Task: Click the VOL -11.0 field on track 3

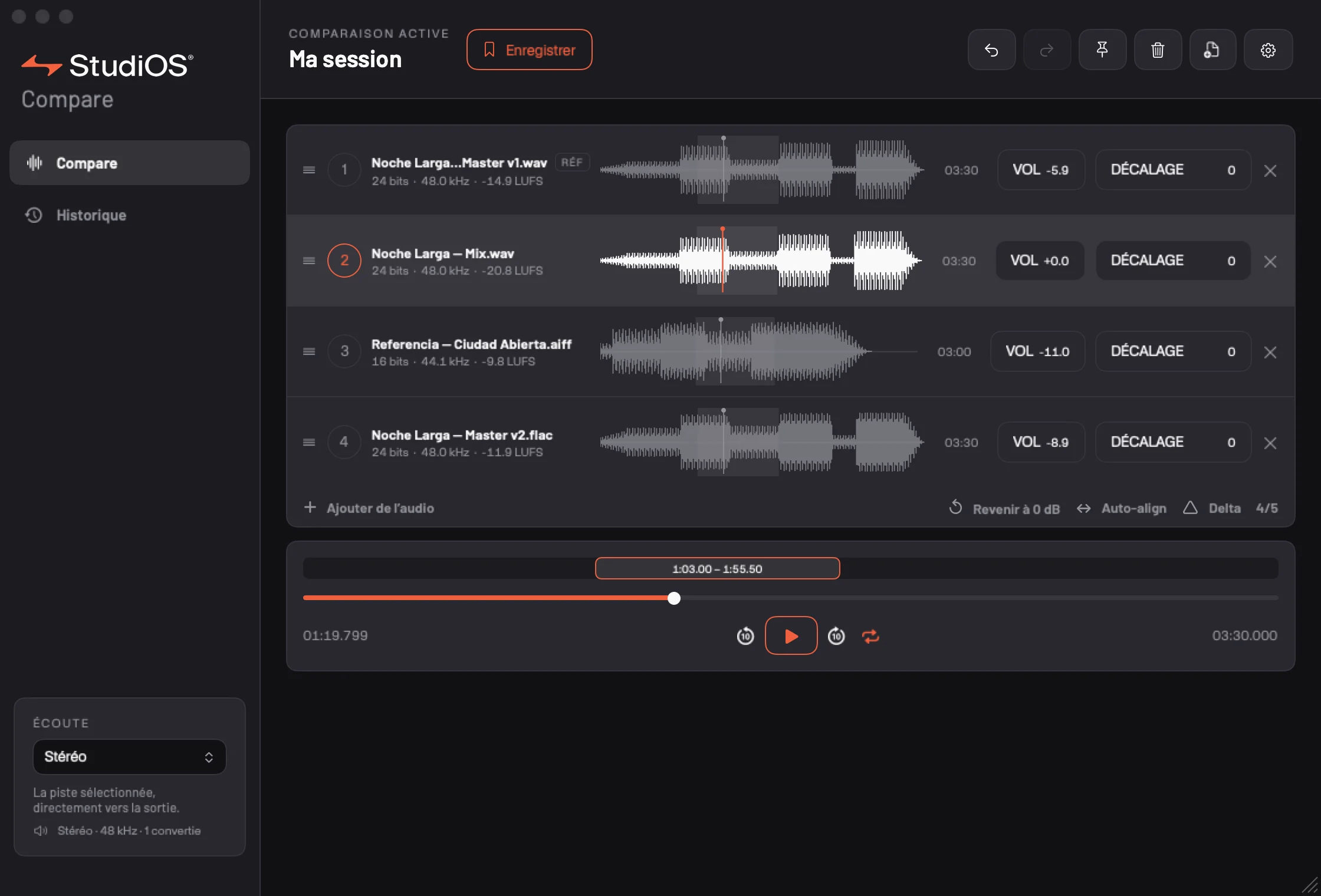Action: 1037,351
